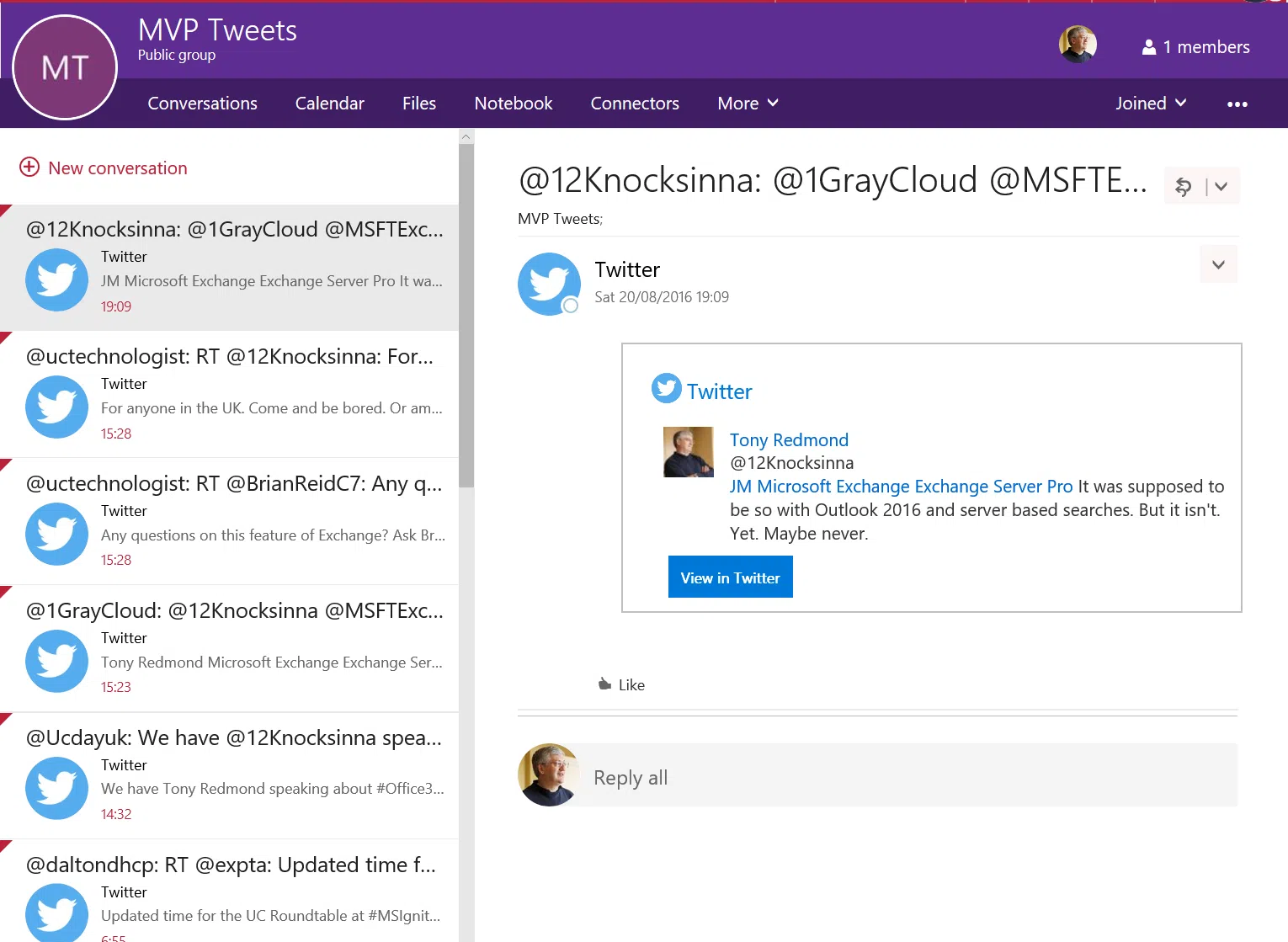The width and height of the screenshot is (1288, 942).
Task: Click the Twitter icon on the 14:32 conversation
Action: pyautogui.click(x=57, y=788)
